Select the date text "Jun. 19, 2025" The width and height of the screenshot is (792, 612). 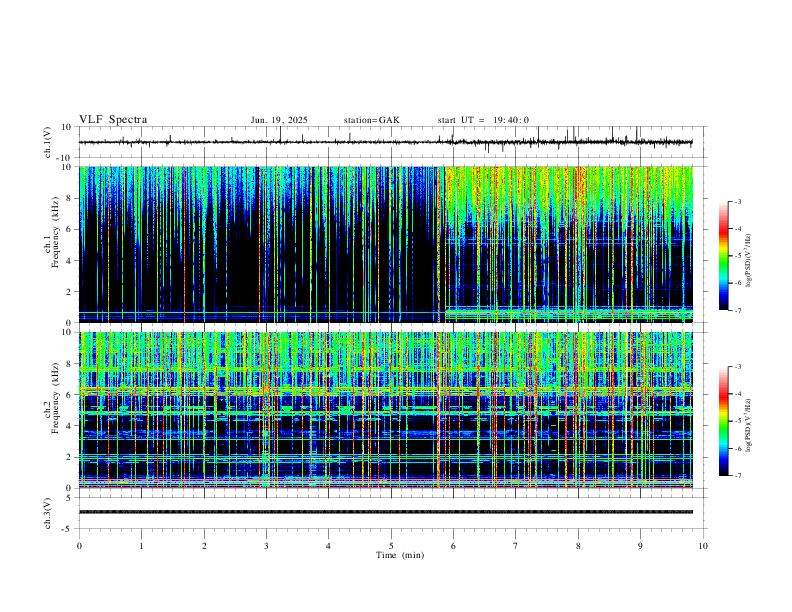(x=279, y=120)
